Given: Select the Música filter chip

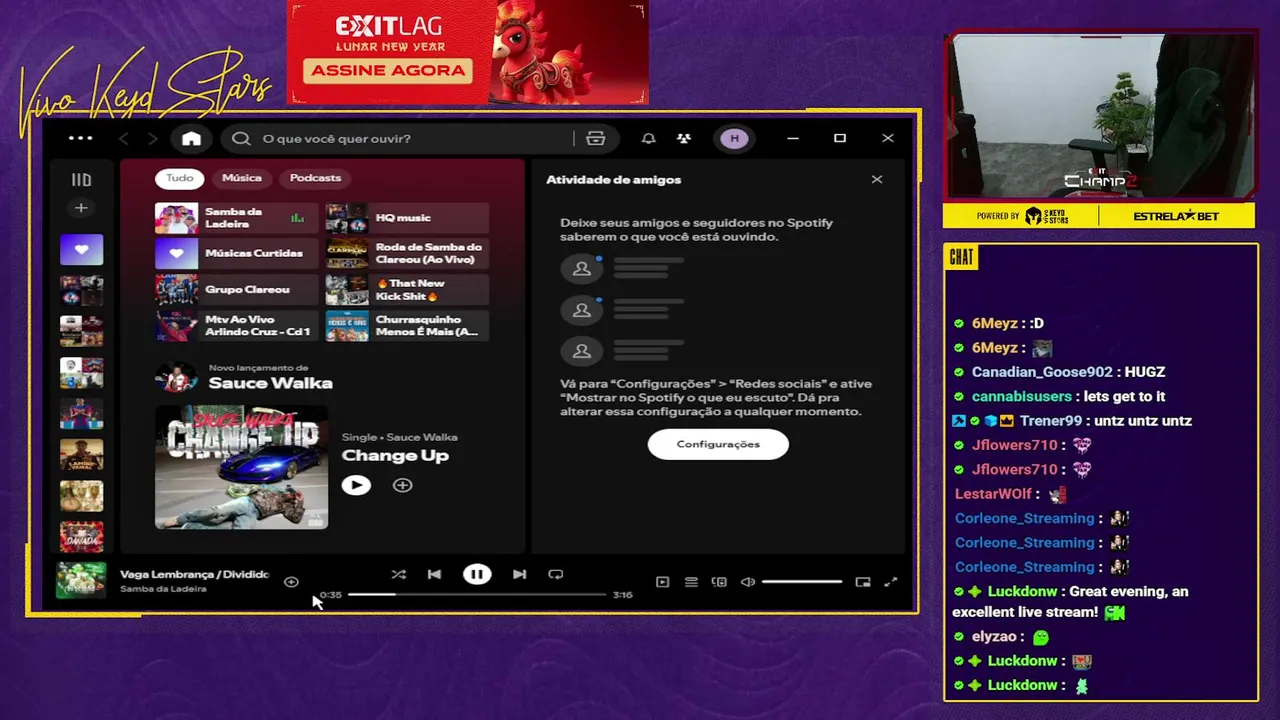Looking at the screenshot, I should [x=242, y=178].
